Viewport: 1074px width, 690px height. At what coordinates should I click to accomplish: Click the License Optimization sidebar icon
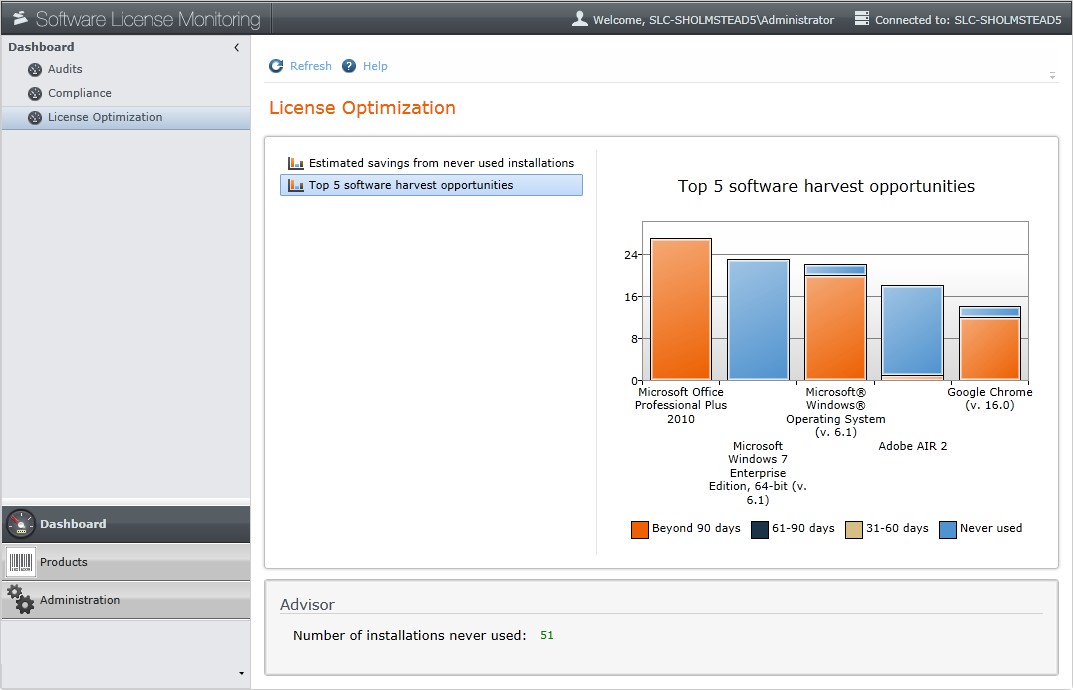point(35,117)
